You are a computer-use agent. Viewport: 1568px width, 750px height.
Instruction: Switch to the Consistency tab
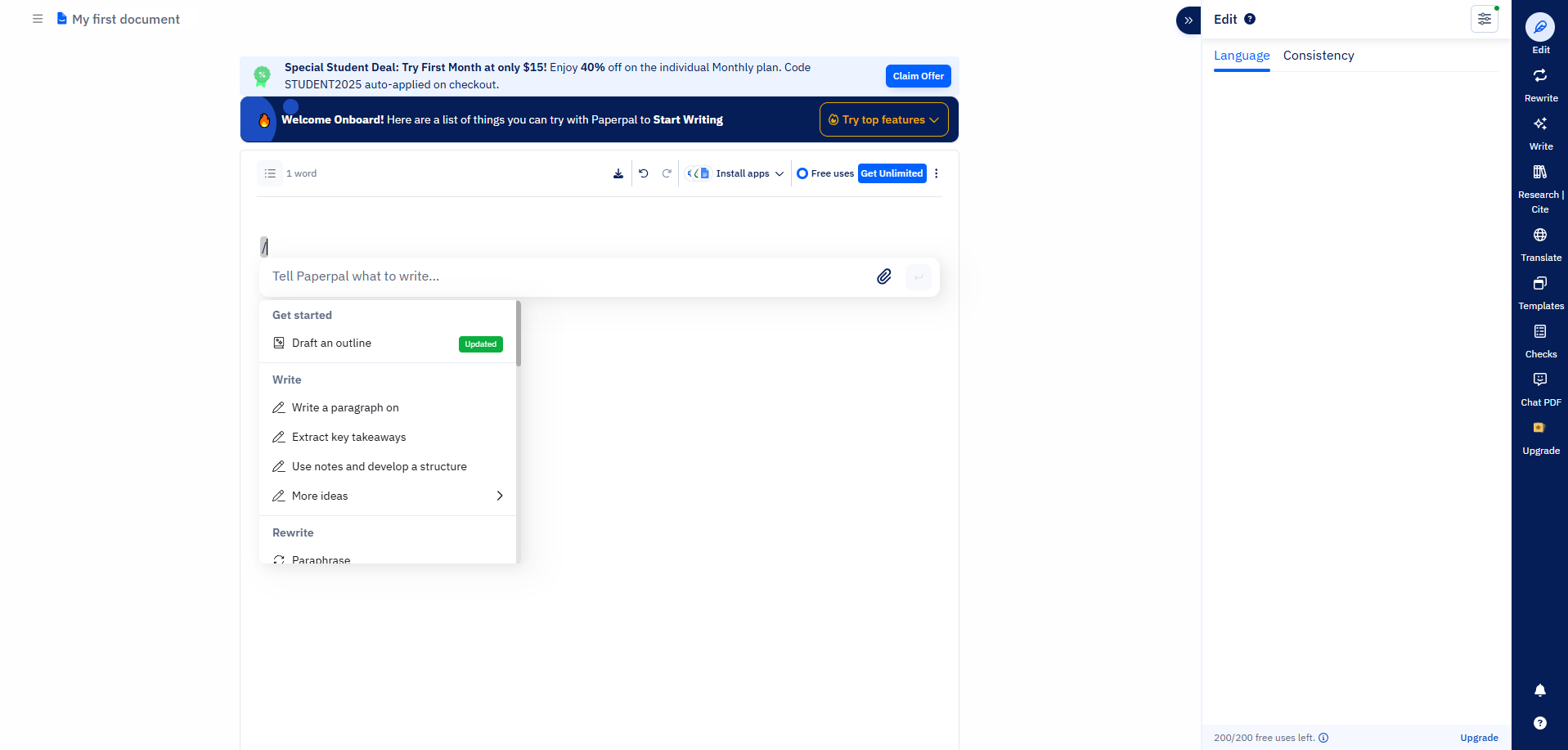point(1319,56)
